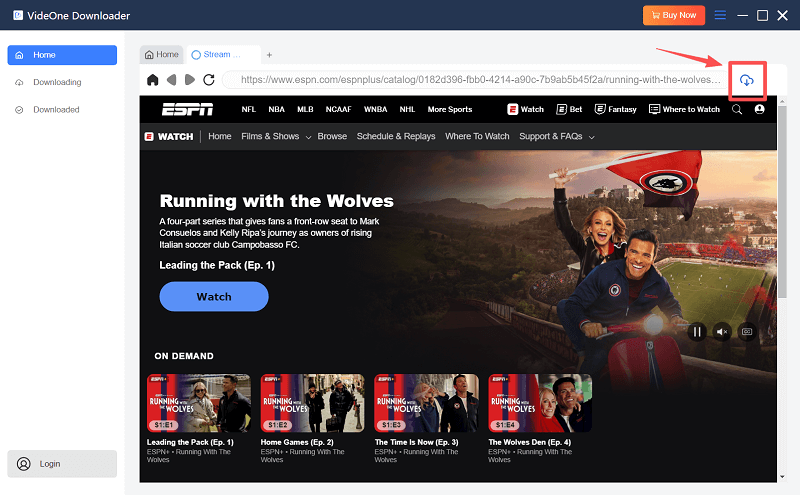Click the browser home icon in toolbar

[x=153, y=80]
